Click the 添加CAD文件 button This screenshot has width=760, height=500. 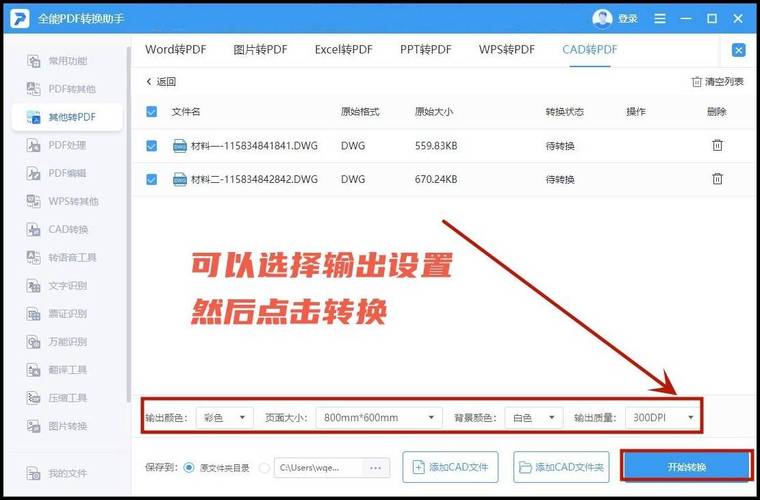[x=450, y=468]
